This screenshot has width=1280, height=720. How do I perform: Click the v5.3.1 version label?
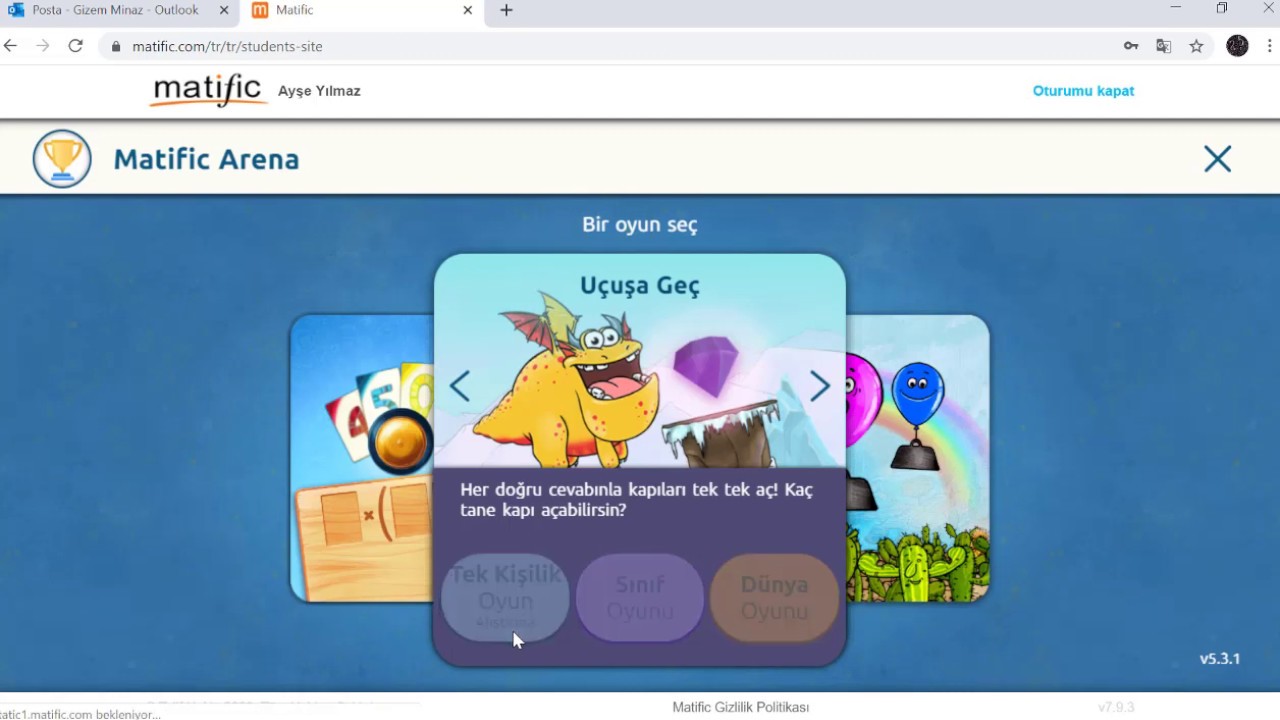point(1220,659)
